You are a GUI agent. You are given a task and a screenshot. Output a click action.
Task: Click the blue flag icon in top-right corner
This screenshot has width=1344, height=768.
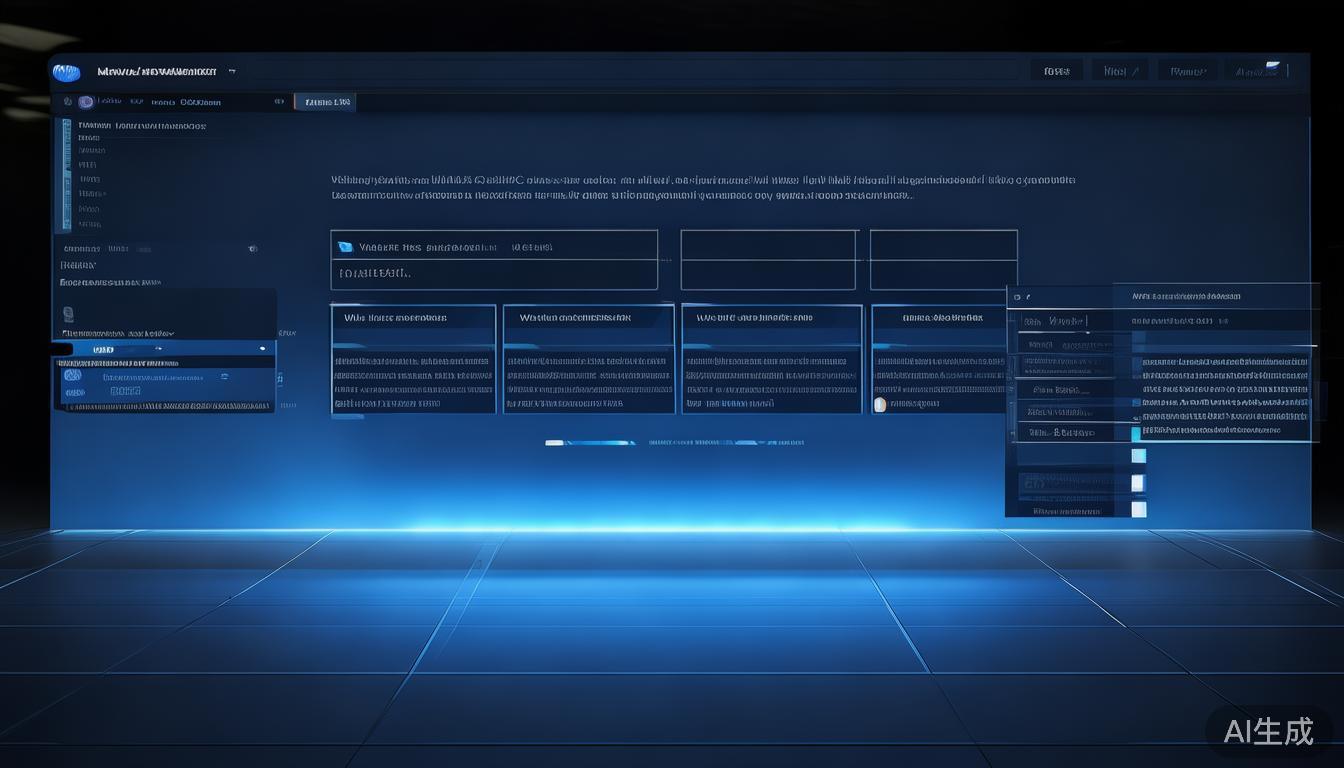pyautogui.click(x=1271, y=68)
